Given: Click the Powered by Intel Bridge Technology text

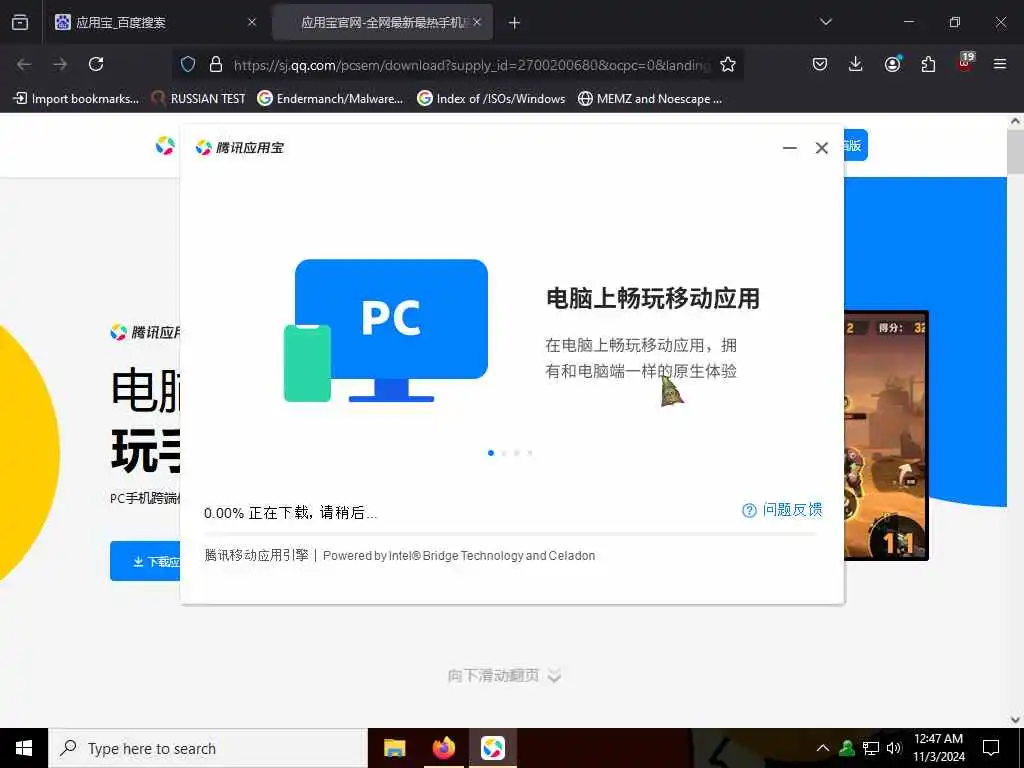Looking at the screenshot, I should click(x=459, y=556).
